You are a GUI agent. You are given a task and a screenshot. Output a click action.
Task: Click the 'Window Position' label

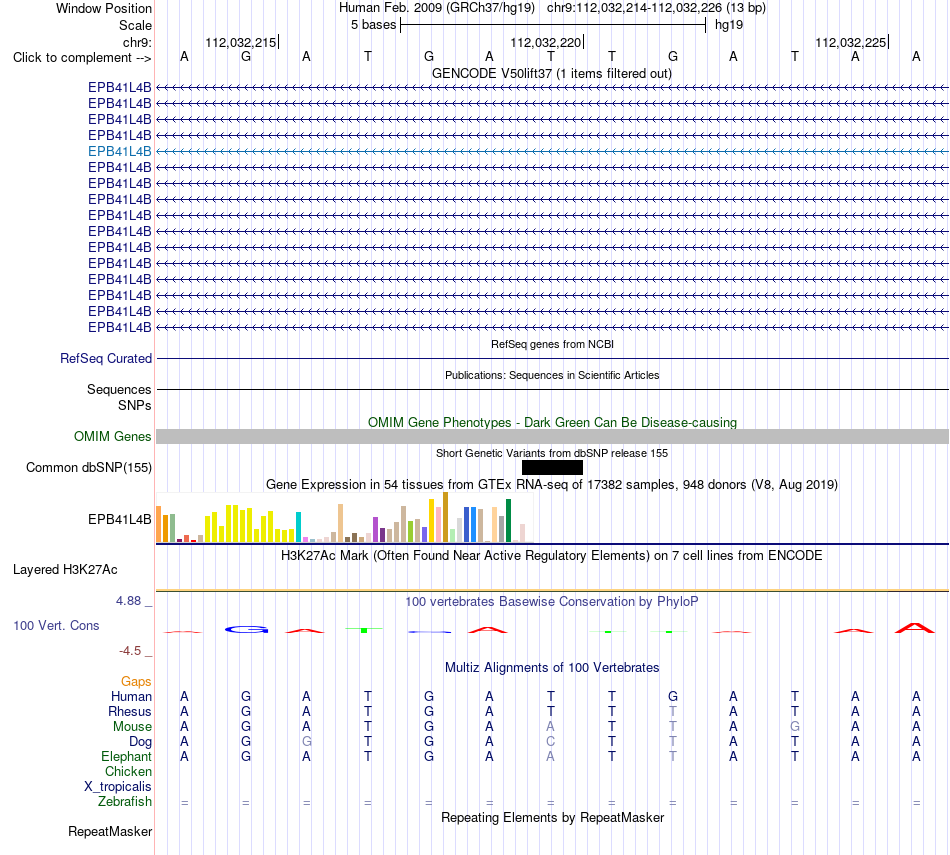104,8
